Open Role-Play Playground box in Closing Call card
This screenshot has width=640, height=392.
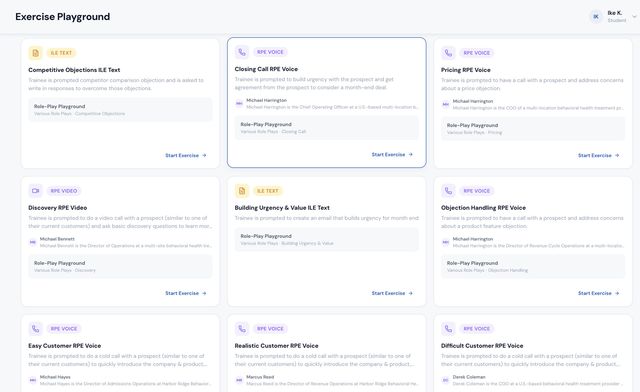(327, 128)
